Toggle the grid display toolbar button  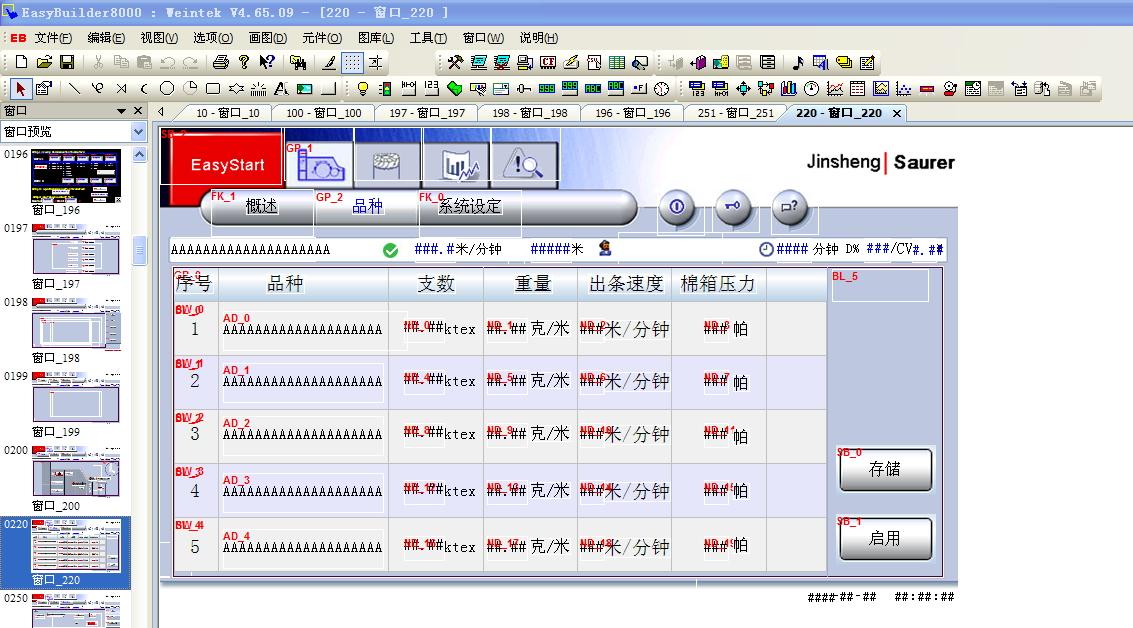tap(352, 62)
